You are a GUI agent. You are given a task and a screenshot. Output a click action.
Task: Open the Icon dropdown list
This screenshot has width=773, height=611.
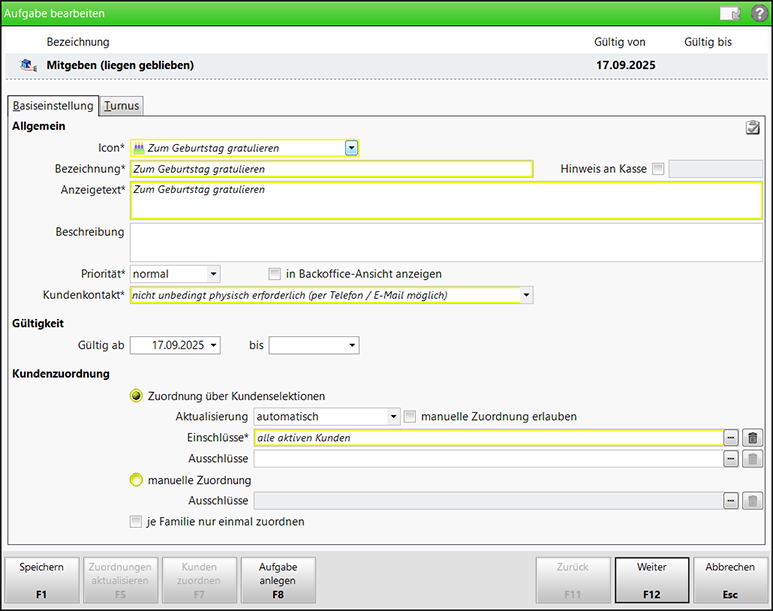point(351,148)
